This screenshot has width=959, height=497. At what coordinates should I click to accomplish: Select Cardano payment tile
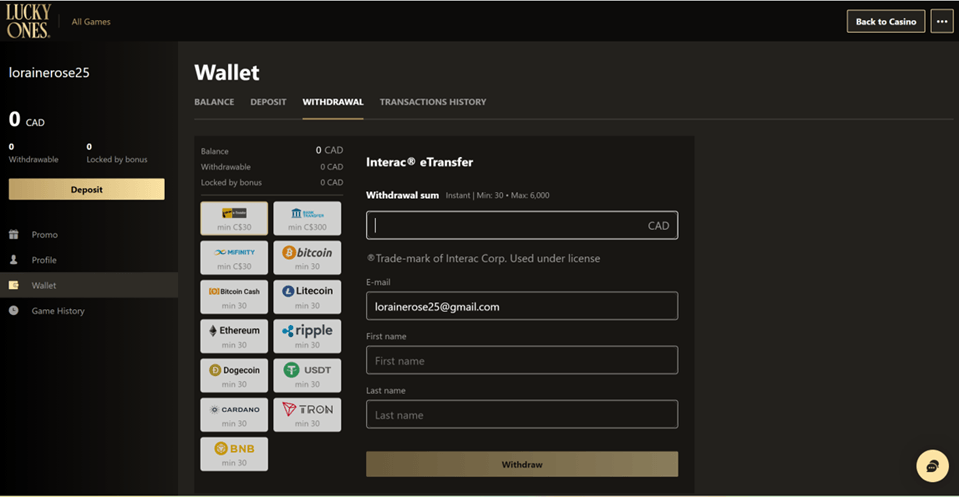tap(234, 413)
